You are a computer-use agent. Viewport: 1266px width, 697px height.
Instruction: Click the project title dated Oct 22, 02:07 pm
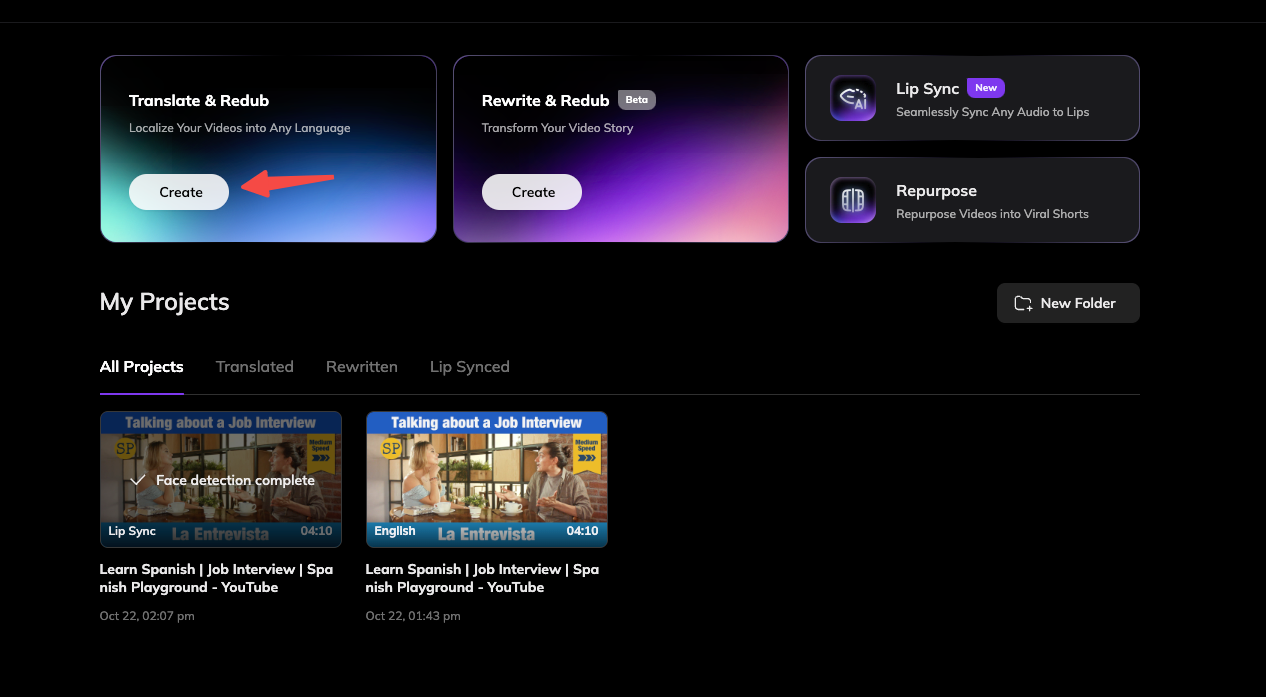click(x=216, y=578)
